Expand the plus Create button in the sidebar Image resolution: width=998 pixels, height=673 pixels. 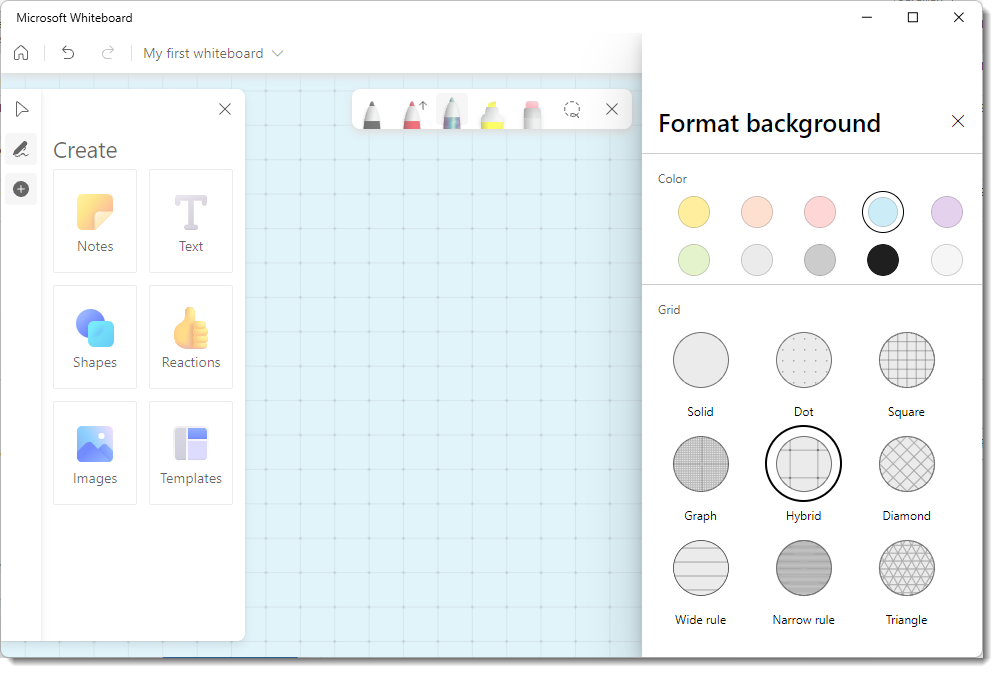[x=21, y=189]
